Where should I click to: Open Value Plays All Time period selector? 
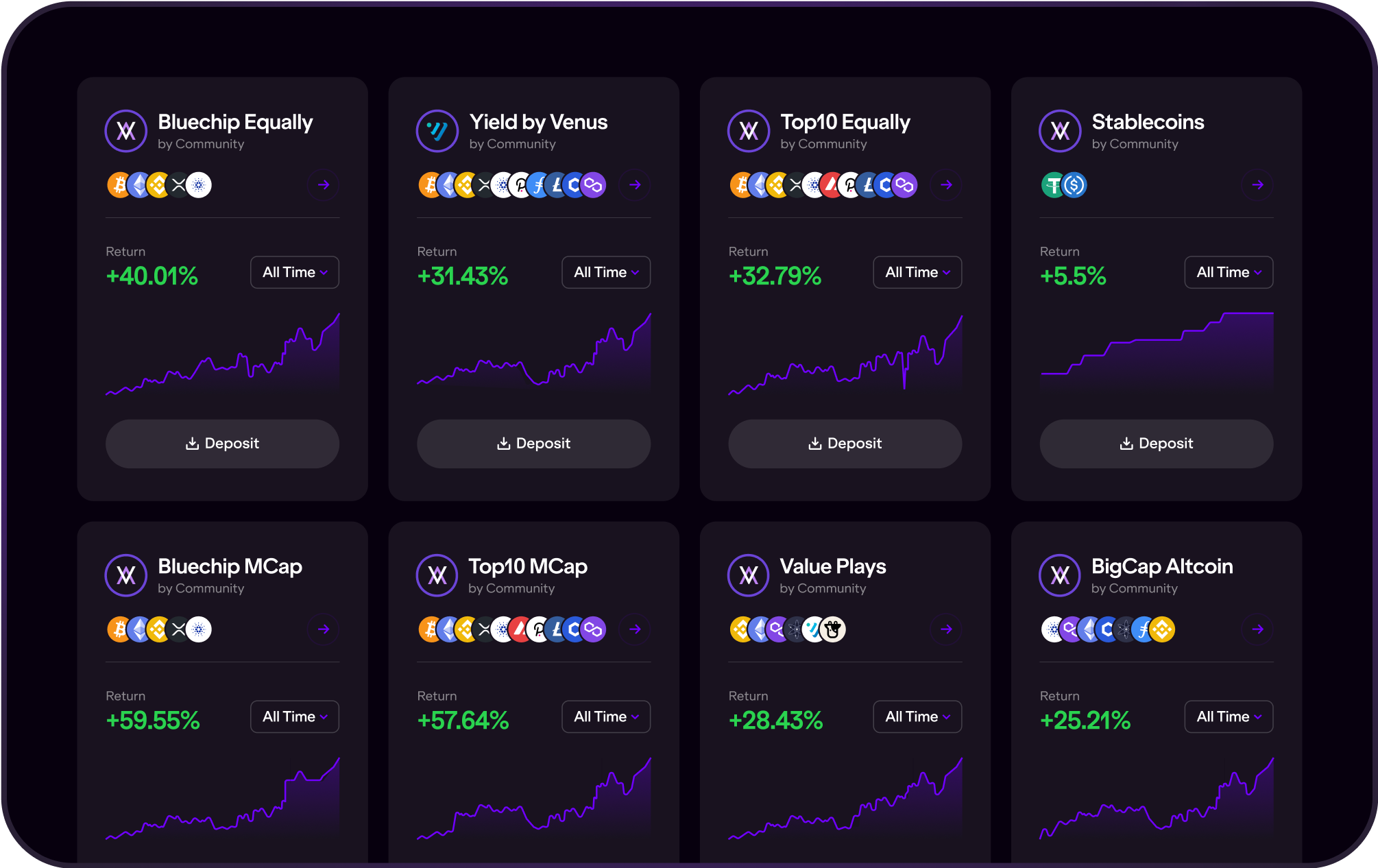(917, 716)
